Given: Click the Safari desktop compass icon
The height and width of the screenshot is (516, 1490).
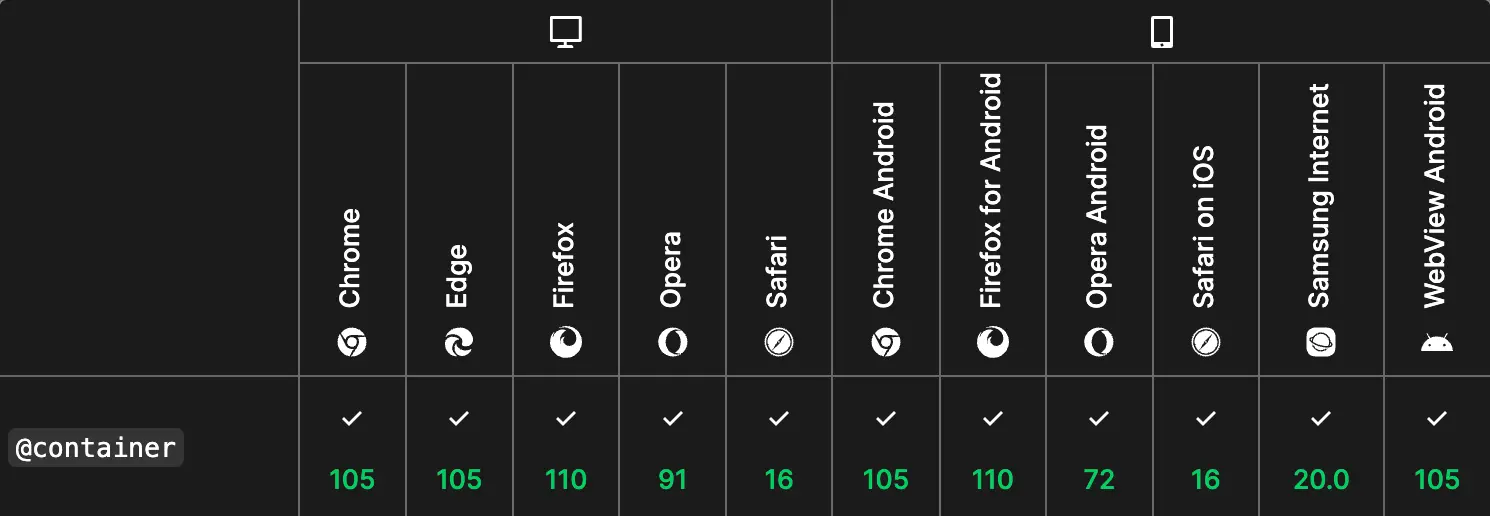Looking at the screenshot, I should (779, 343).
